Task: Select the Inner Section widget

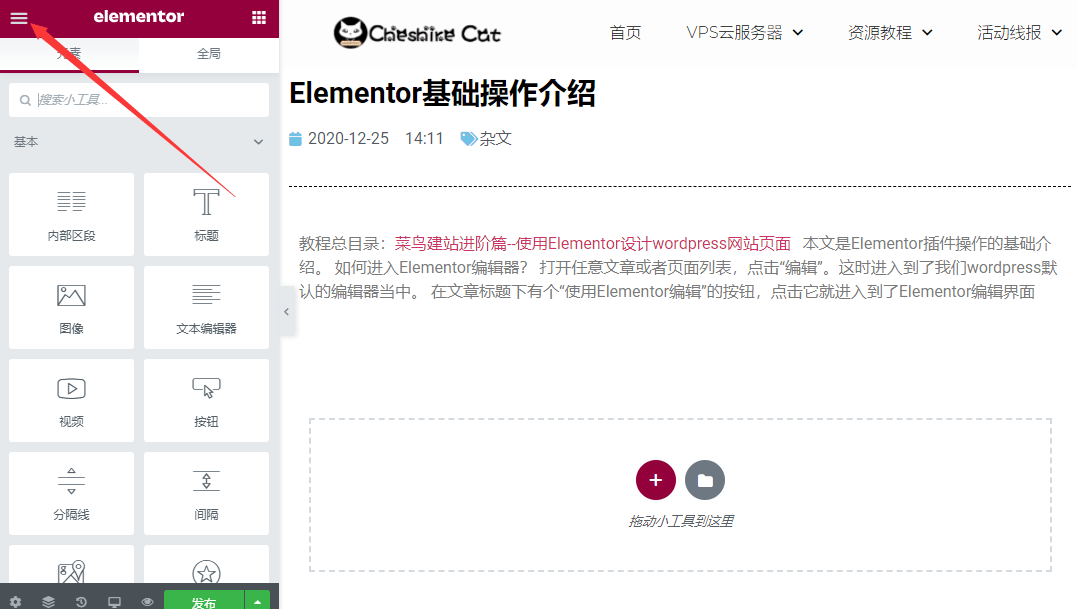Action: 70,213
